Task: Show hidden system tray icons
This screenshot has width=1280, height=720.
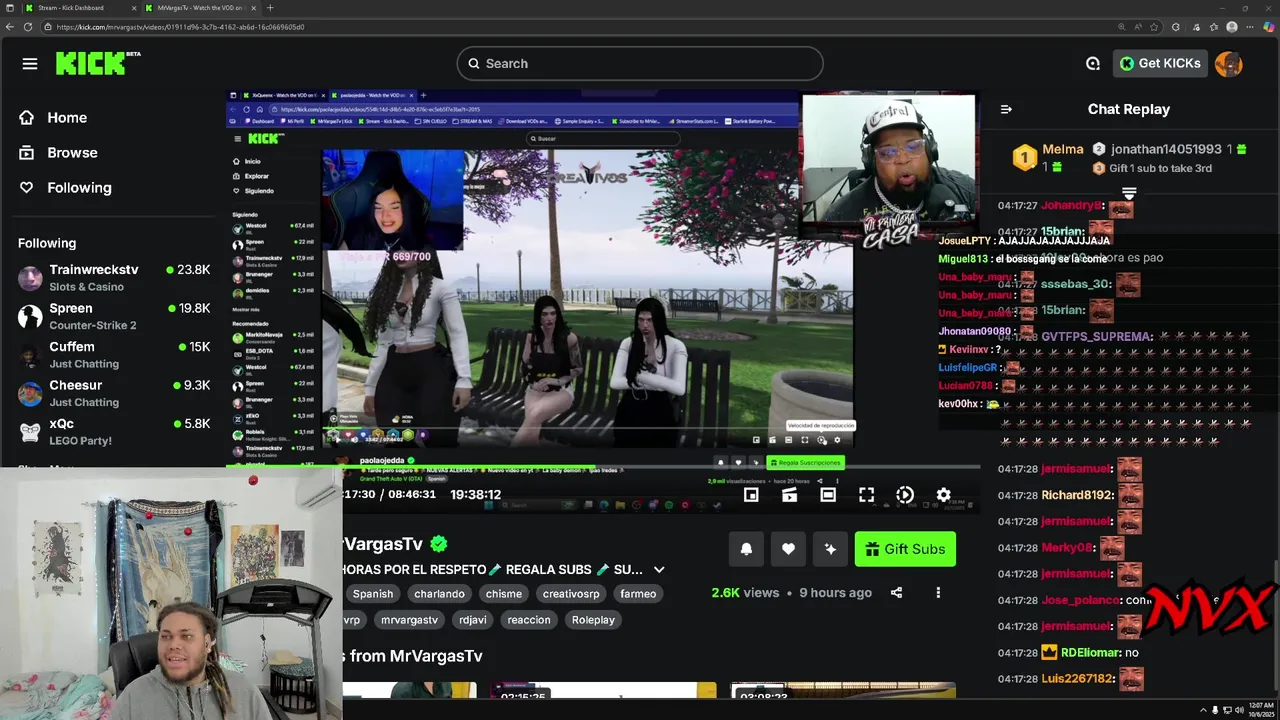Action: click(1203, 710)
